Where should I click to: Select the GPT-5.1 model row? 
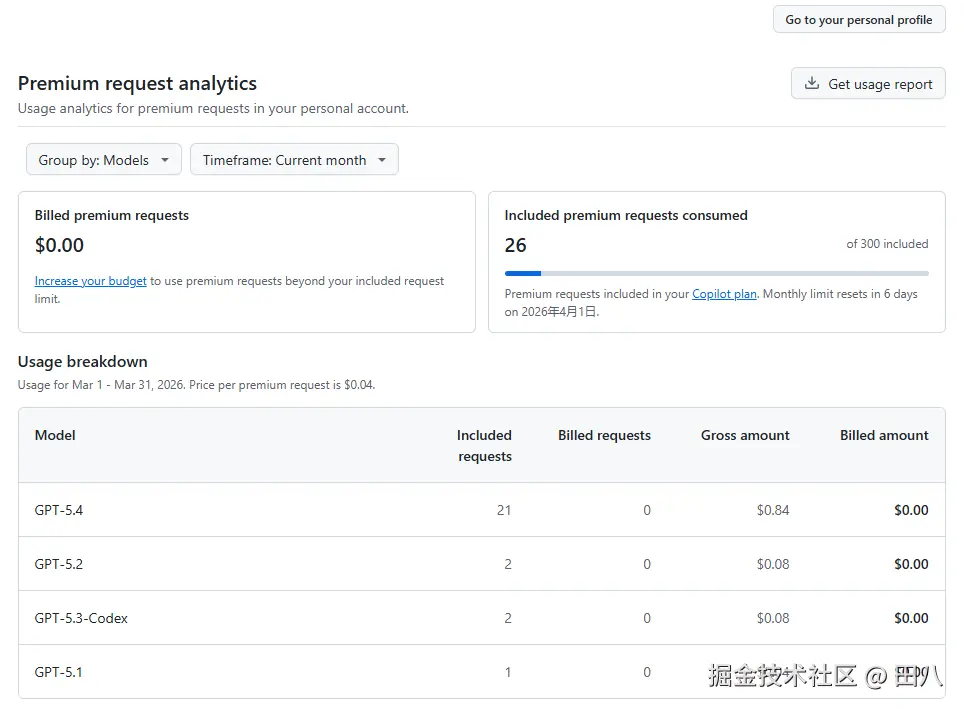pos(59,672)
